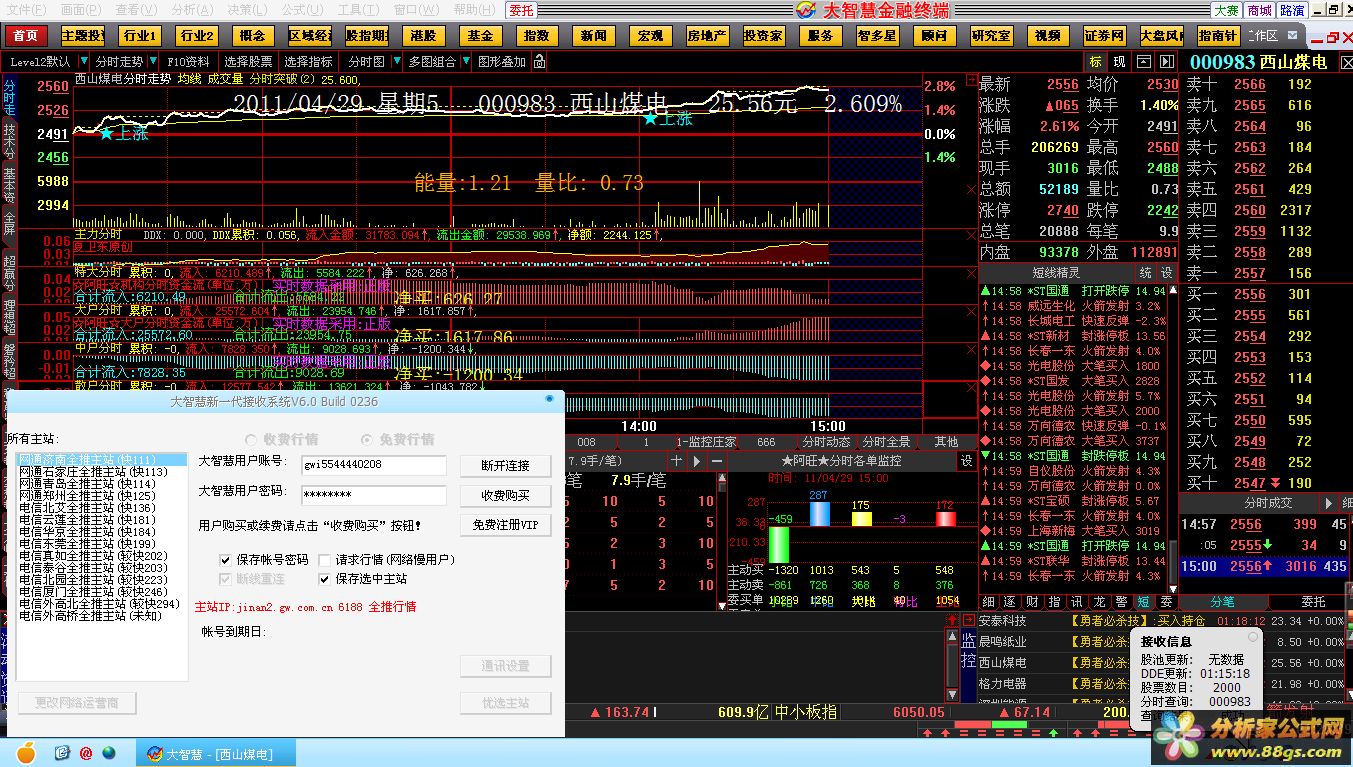Toggle 保存选中主站 checkbox
The image size is (1353, 767).
pos(325,579)
